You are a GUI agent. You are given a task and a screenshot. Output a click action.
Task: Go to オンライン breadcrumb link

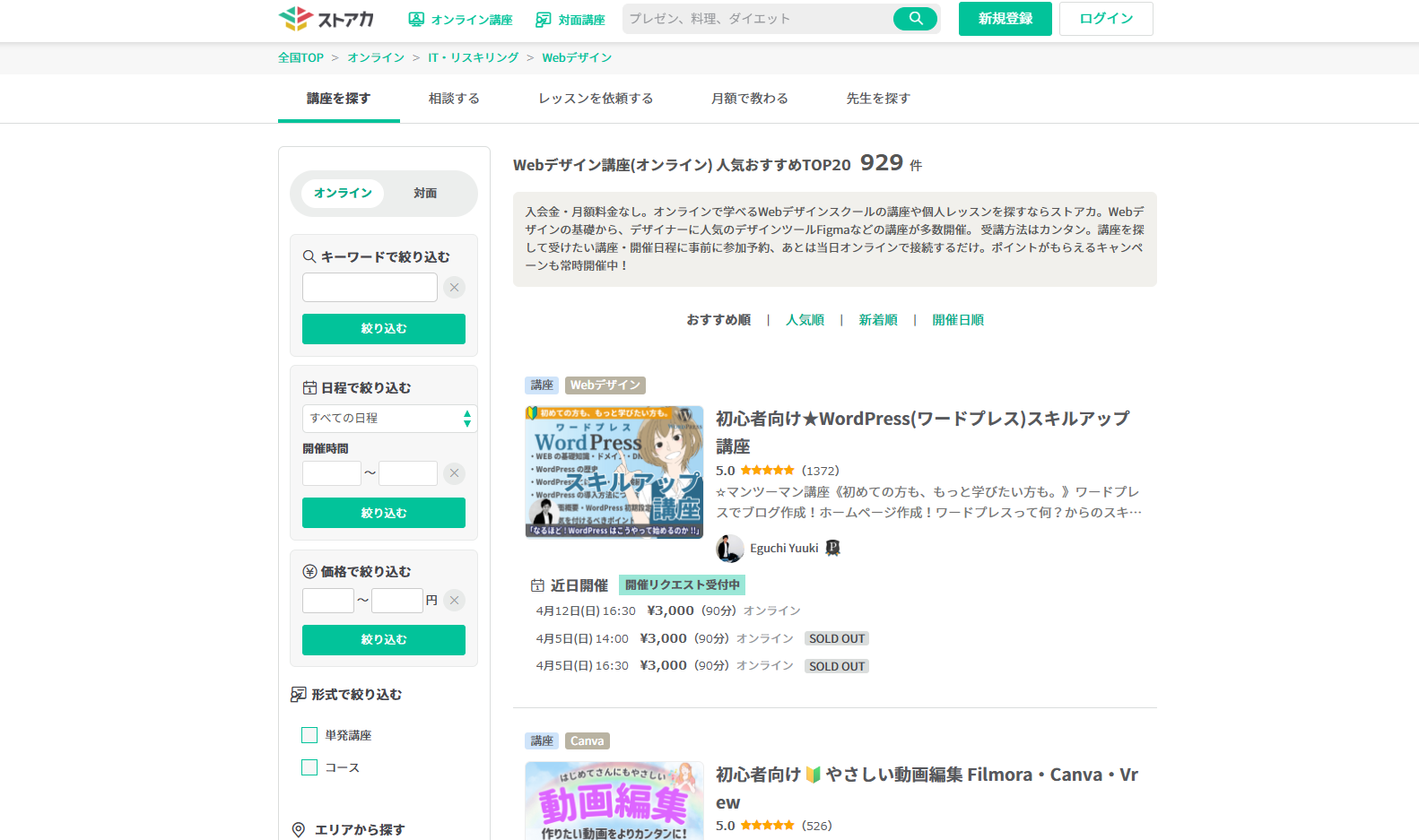[376, 57]
